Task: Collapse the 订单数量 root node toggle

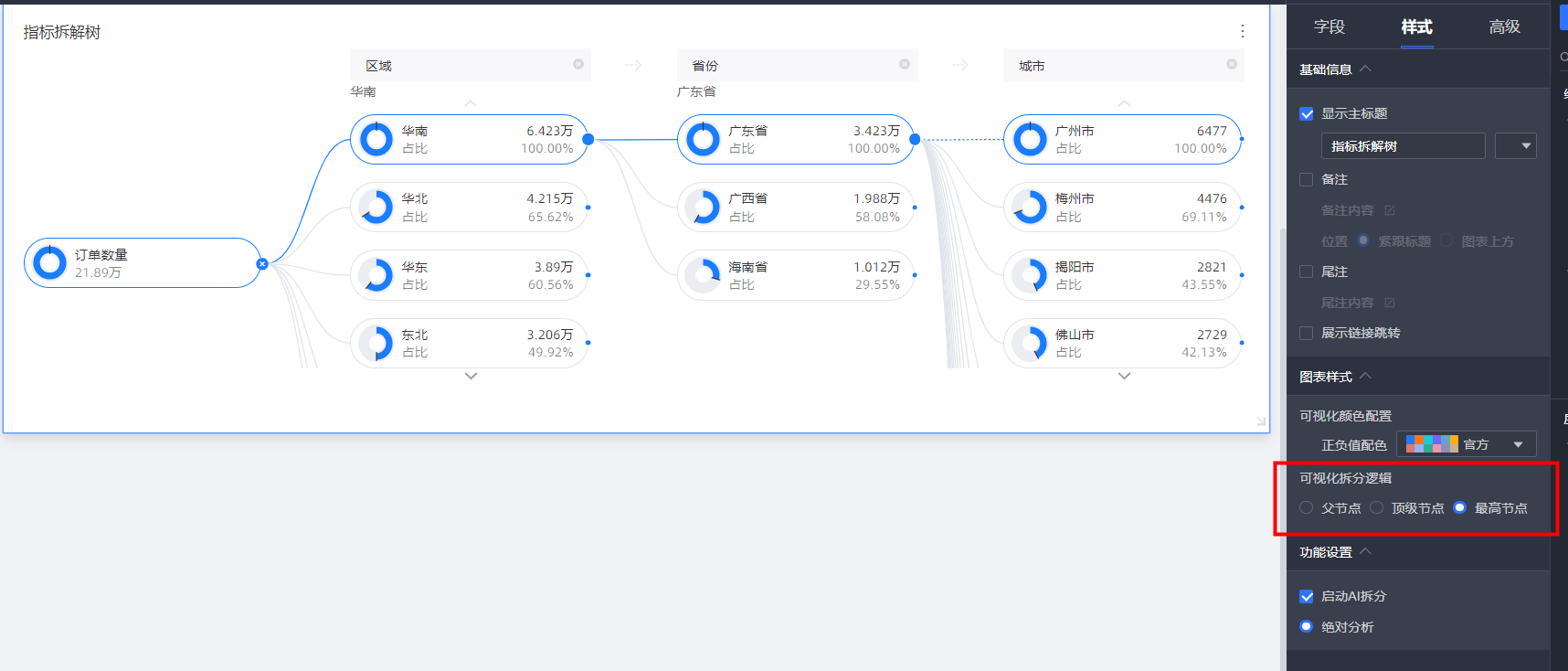Action: [x=262, y=263]
